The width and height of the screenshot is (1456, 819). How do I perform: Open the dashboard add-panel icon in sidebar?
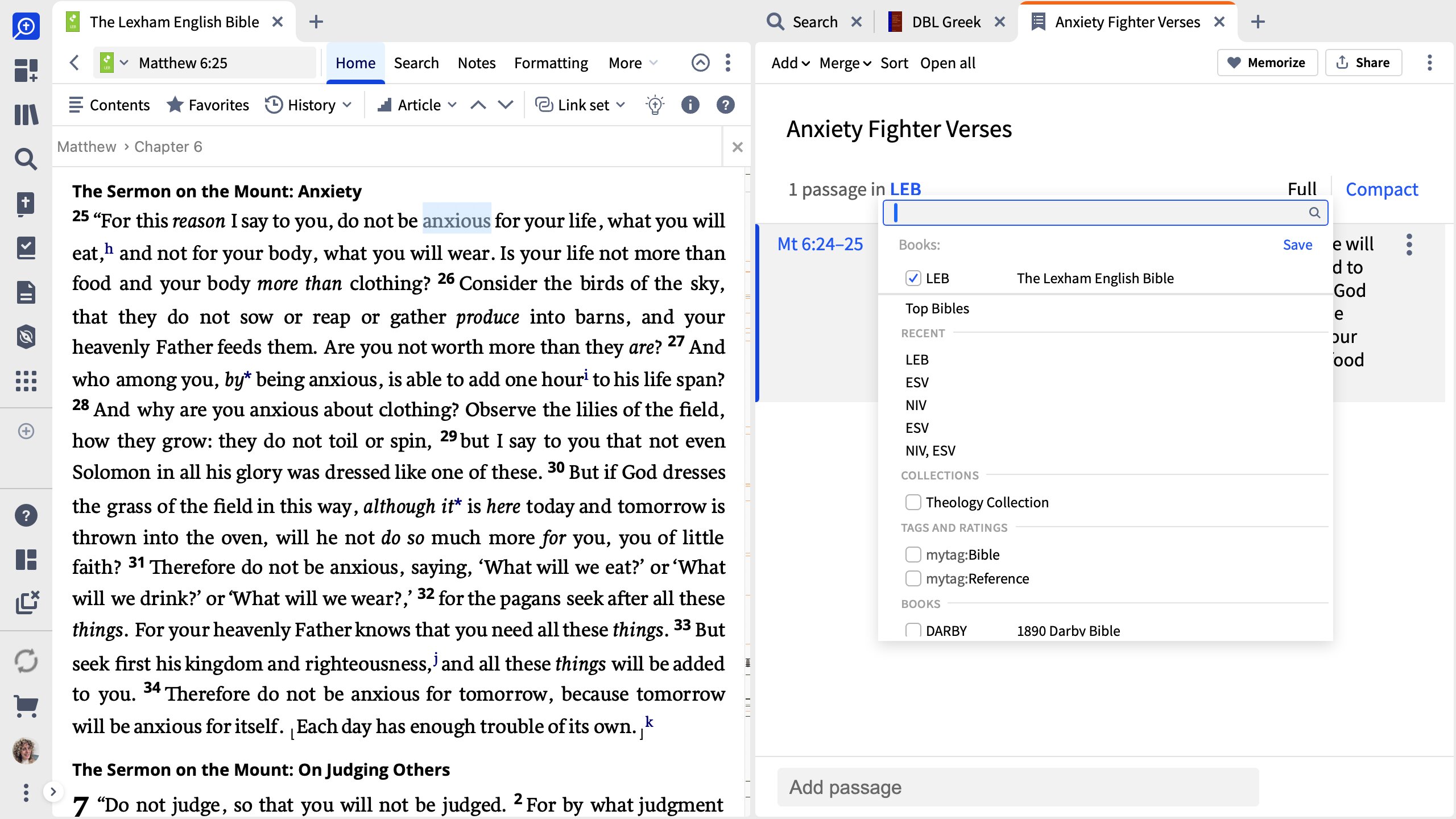[26, 71]
